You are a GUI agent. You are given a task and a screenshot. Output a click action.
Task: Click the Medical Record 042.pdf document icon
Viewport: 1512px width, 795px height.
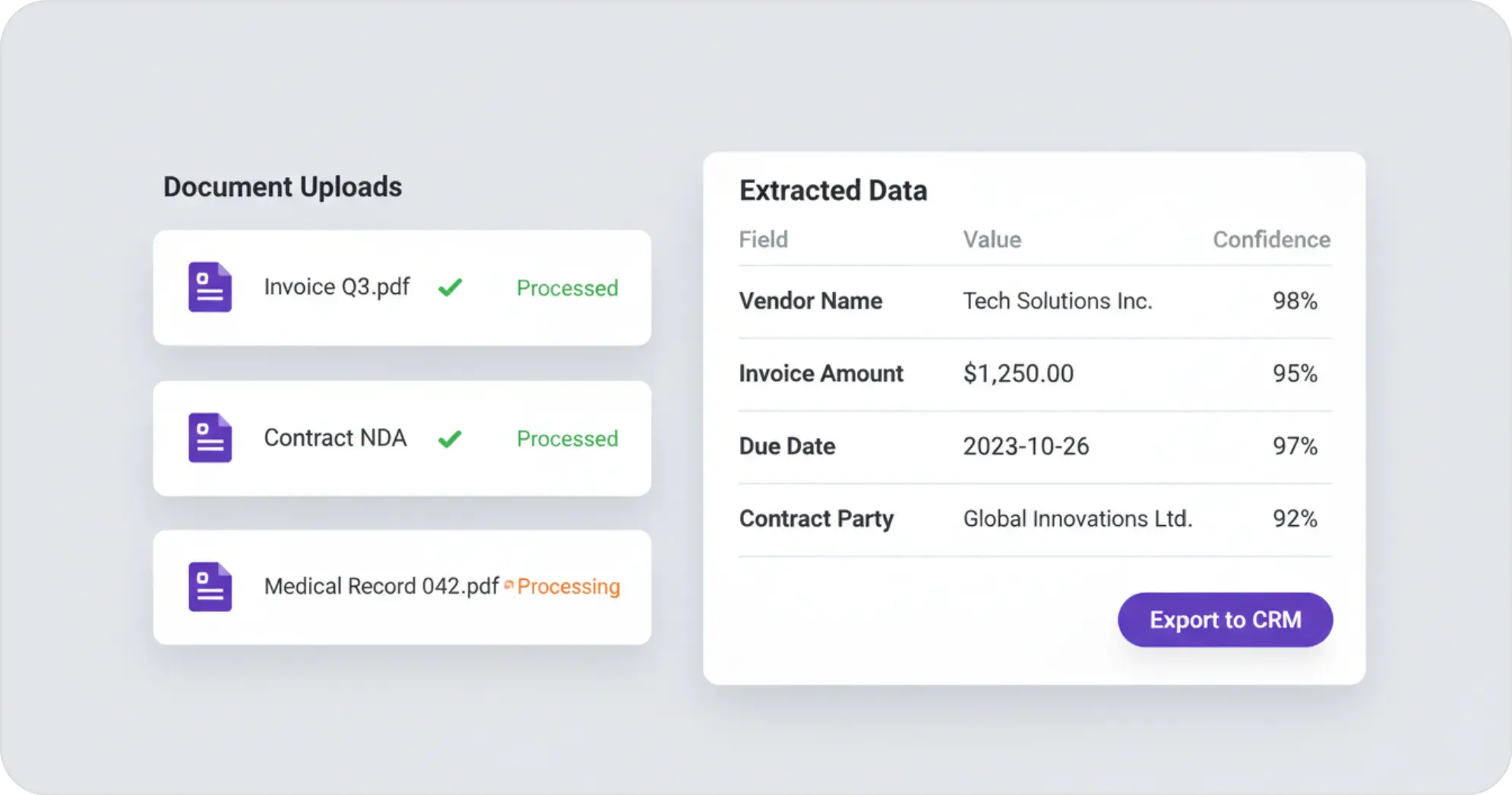pos(210,587)
